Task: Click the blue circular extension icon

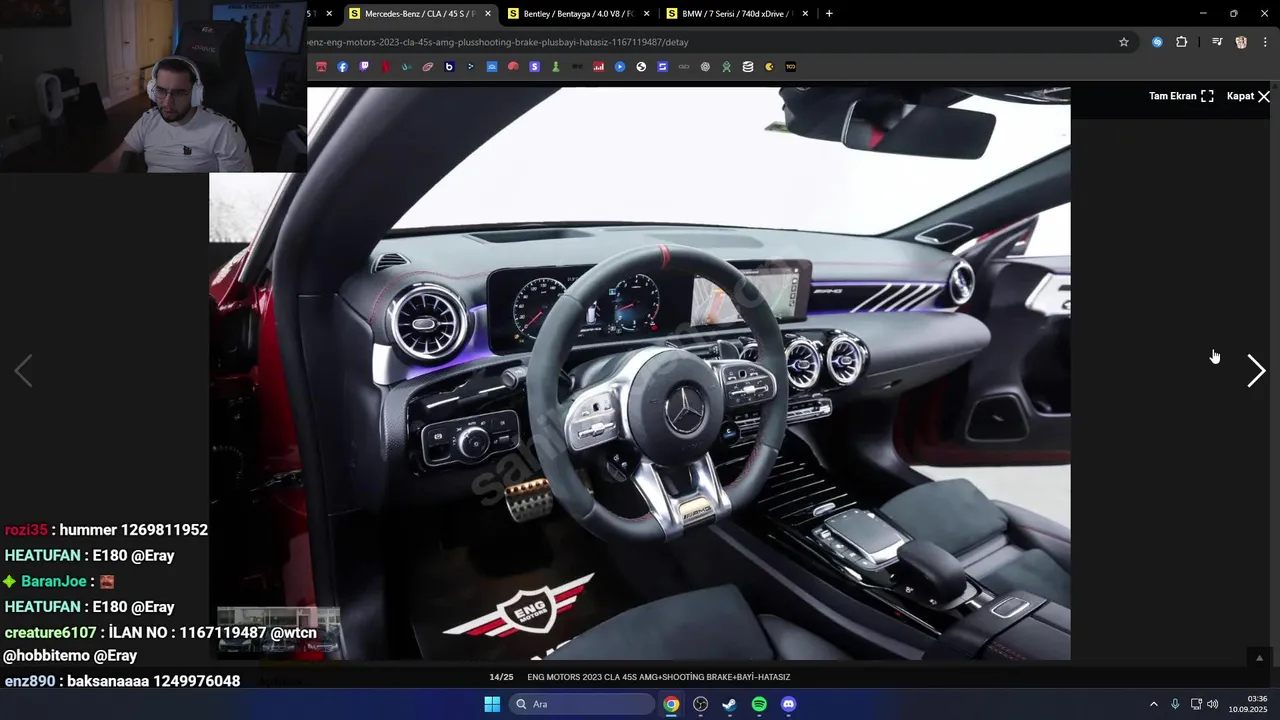Action: pos(1157,42)
